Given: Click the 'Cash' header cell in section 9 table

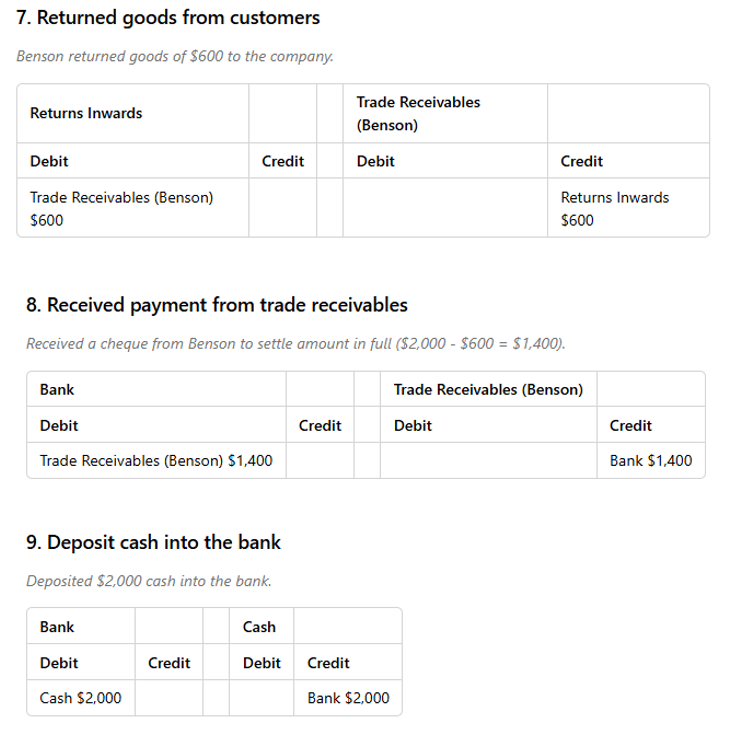Looking at the screenshot, I should point(259,627).
